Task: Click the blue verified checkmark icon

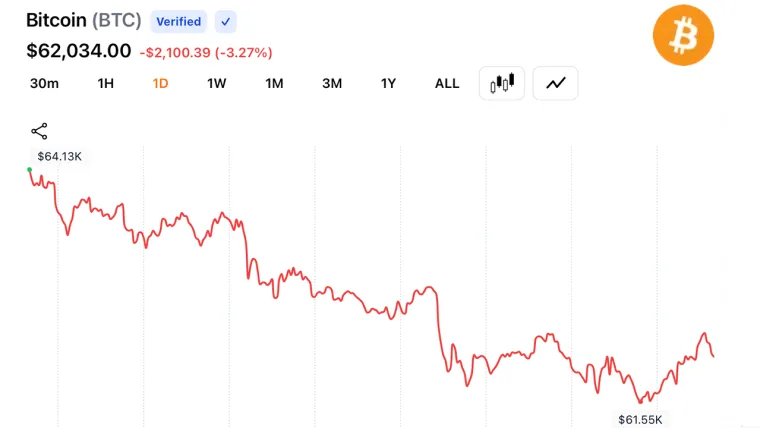Action: click(x=225, y=22)
